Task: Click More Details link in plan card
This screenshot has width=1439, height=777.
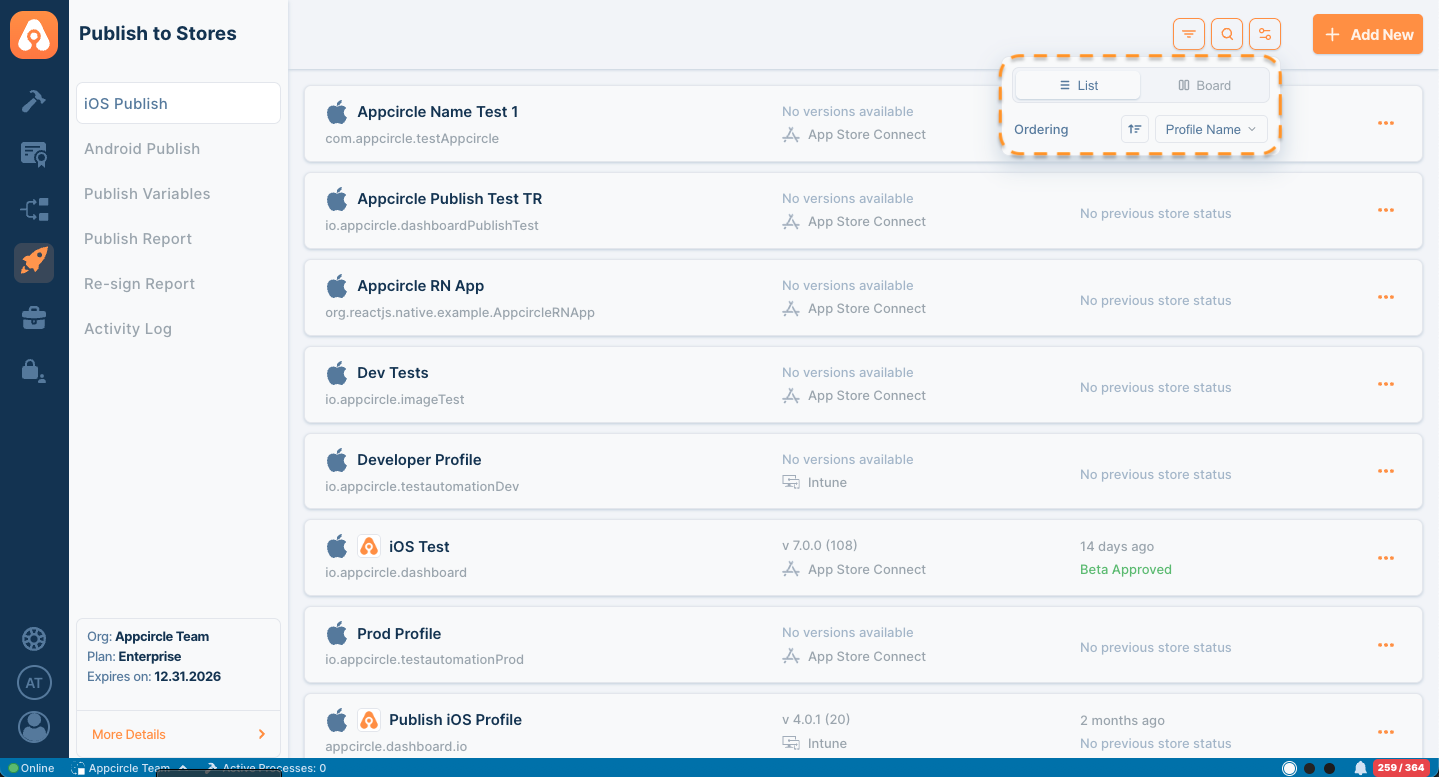Action: (178, 734)
